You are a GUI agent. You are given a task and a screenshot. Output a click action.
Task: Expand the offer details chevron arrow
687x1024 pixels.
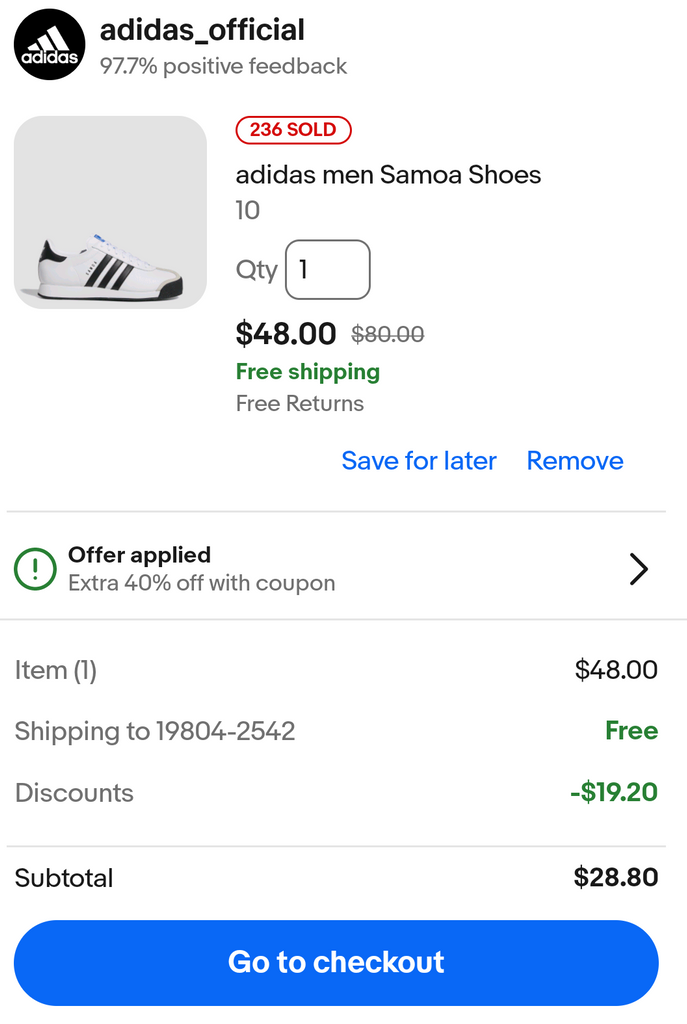tap(638, 569)
